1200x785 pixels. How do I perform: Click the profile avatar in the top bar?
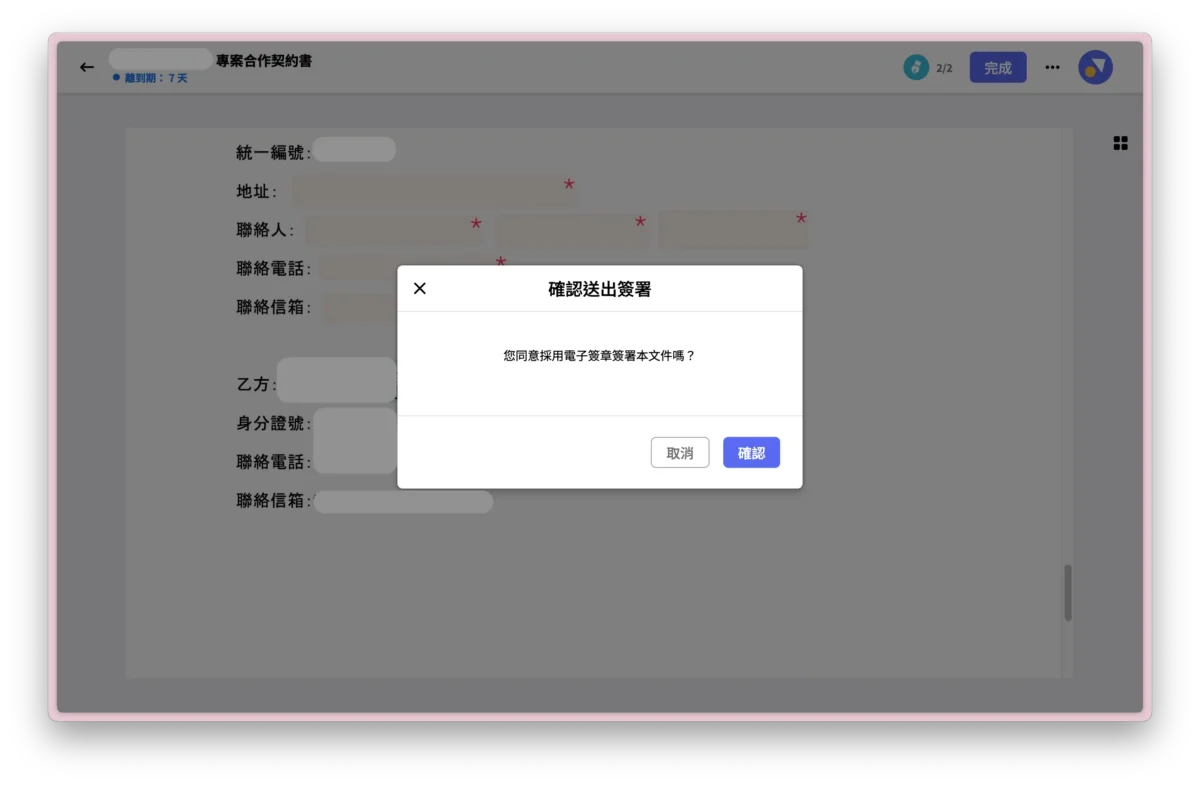[x=1095, y=66]
